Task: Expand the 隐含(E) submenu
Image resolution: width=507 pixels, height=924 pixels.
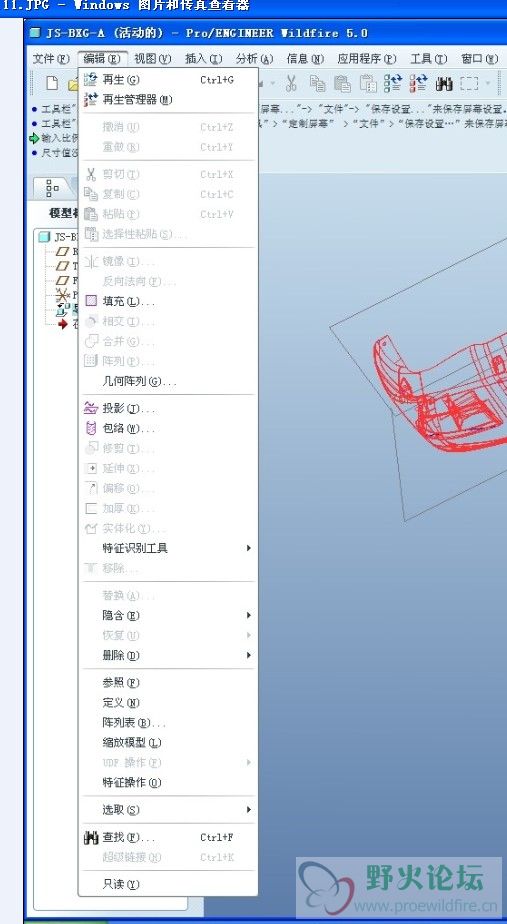Action: pos(169,615)
